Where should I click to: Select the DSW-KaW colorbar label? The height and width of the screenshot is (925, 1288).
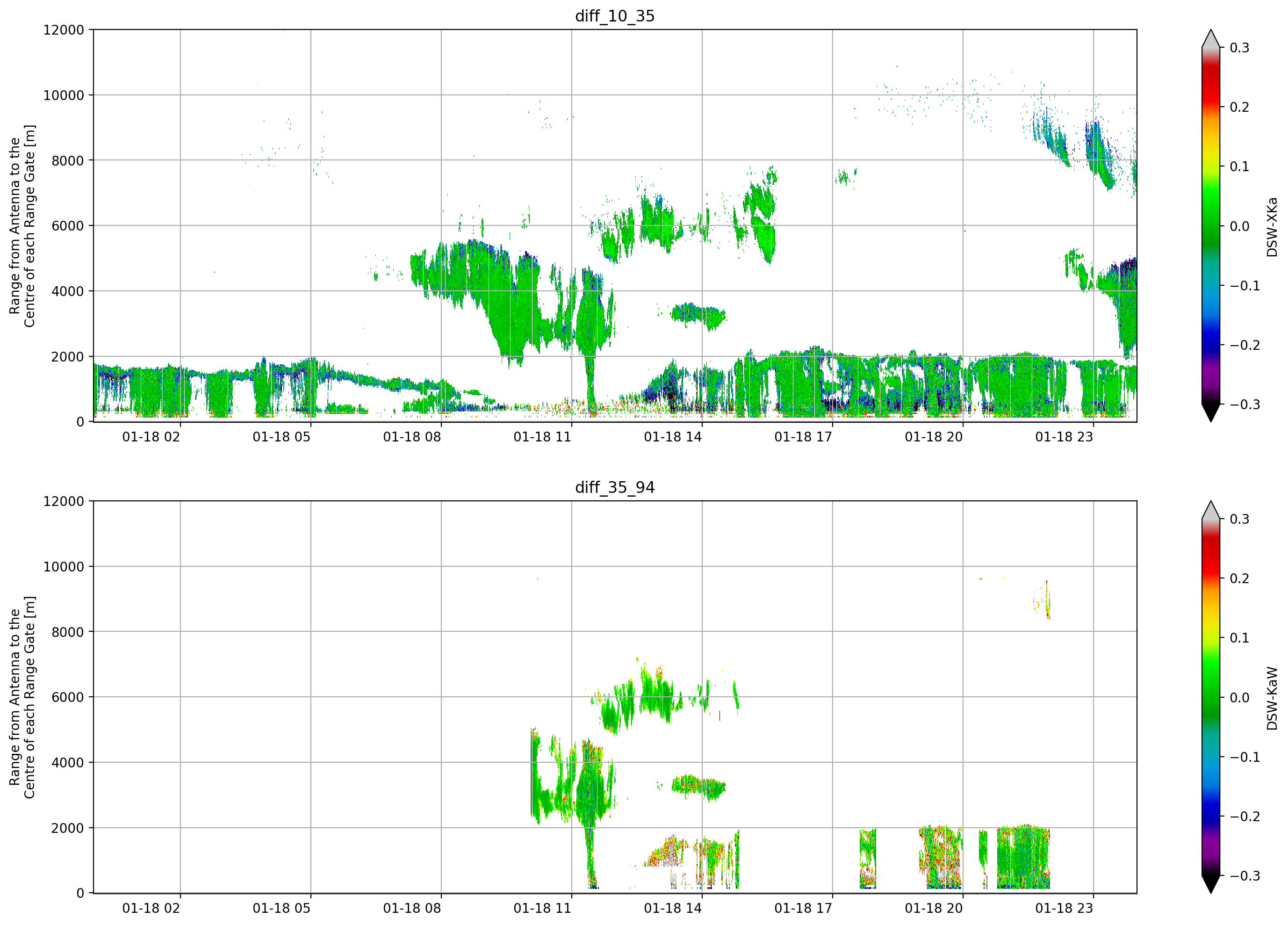[x=1272, y=698]
